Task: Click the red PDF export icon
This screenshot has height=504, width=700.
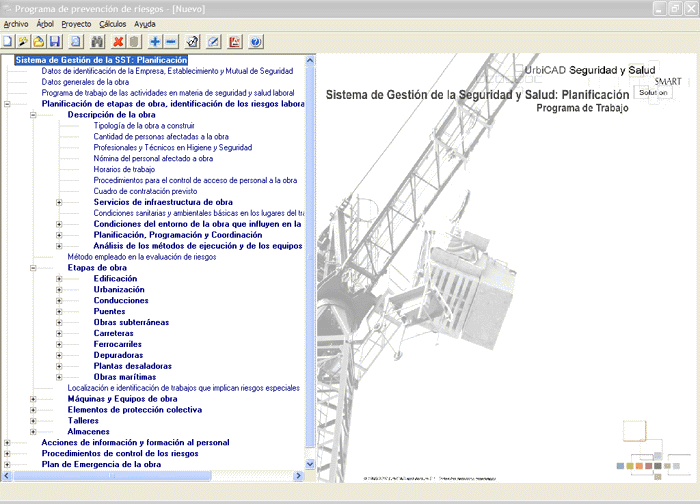Action: pyautogui.click(x=235, y=42)
